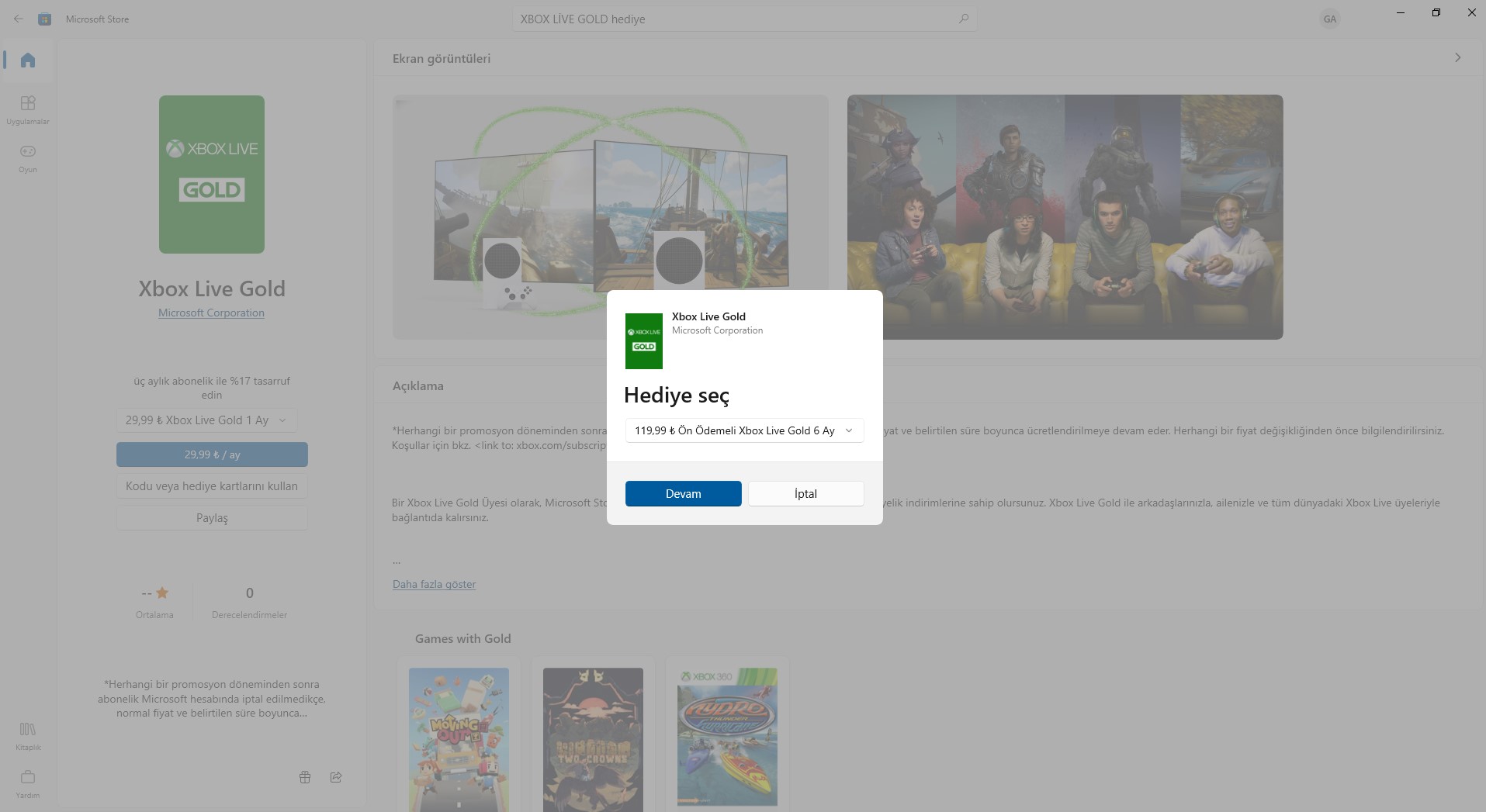The height and width of the screenshot is (812, 1486).
Task: Open the gamers on couch screenshot
Action: point(1065,217)
